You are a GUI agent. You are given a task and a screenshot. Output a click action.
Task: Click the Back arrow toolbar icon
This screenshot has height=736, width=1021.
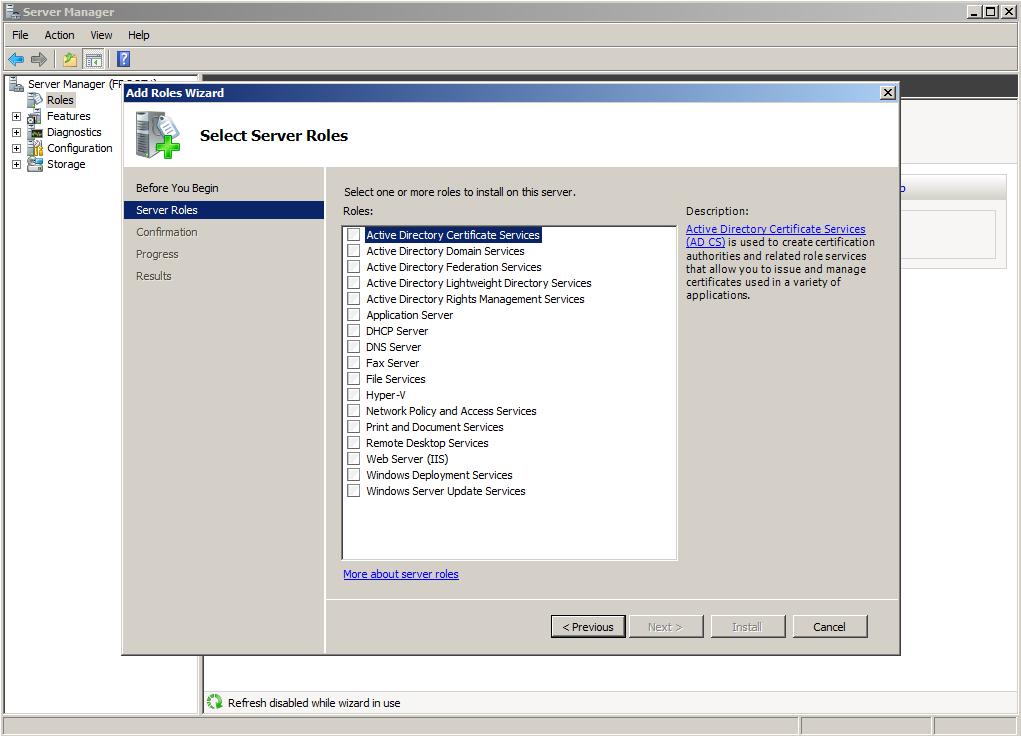pyautogui.click(x=16, y=60)
